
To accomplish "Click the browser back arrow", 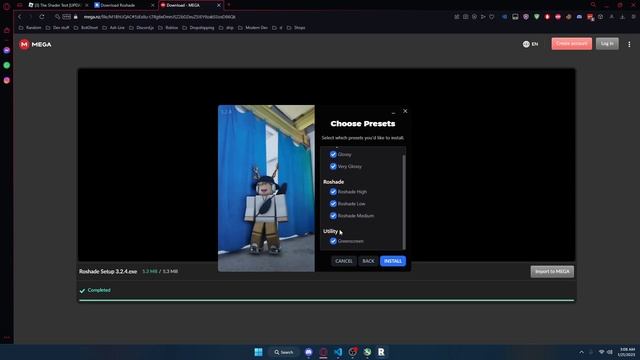I will 19,17.
